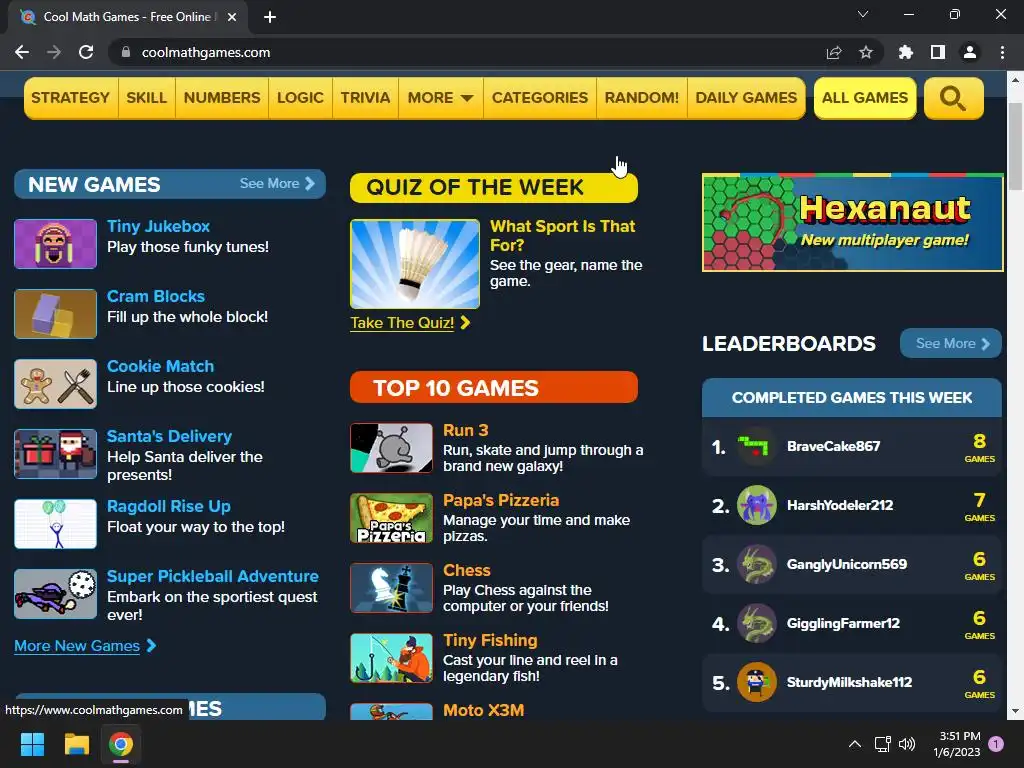Open the Chrome profile avatar
Screen dimensions: 1024x768
click(x=970, y=52)
